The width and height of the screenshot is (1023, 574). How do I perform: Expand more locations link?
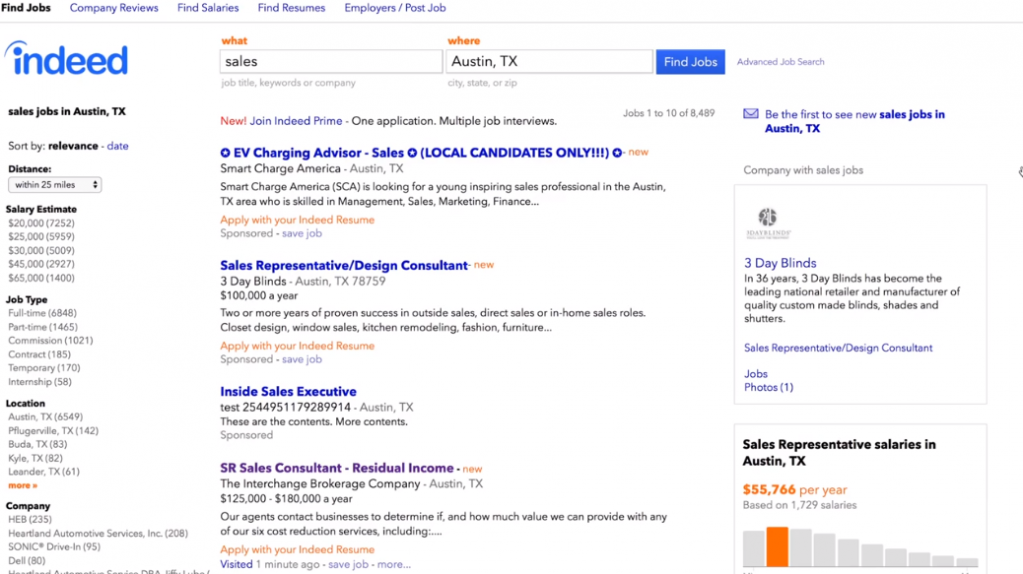click(22, 485)
